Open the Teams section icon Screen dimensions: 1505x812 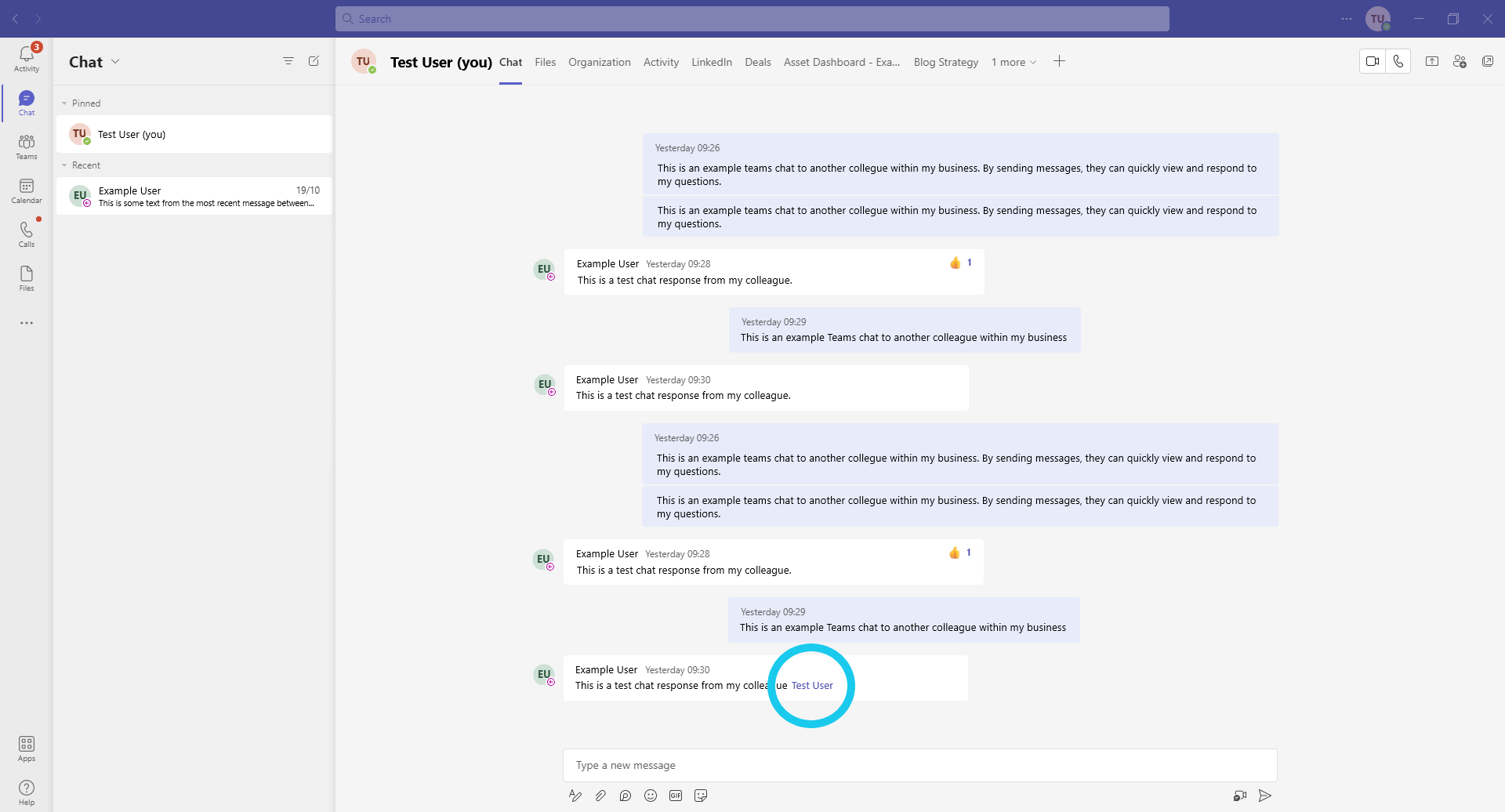[x=27, y=147]
